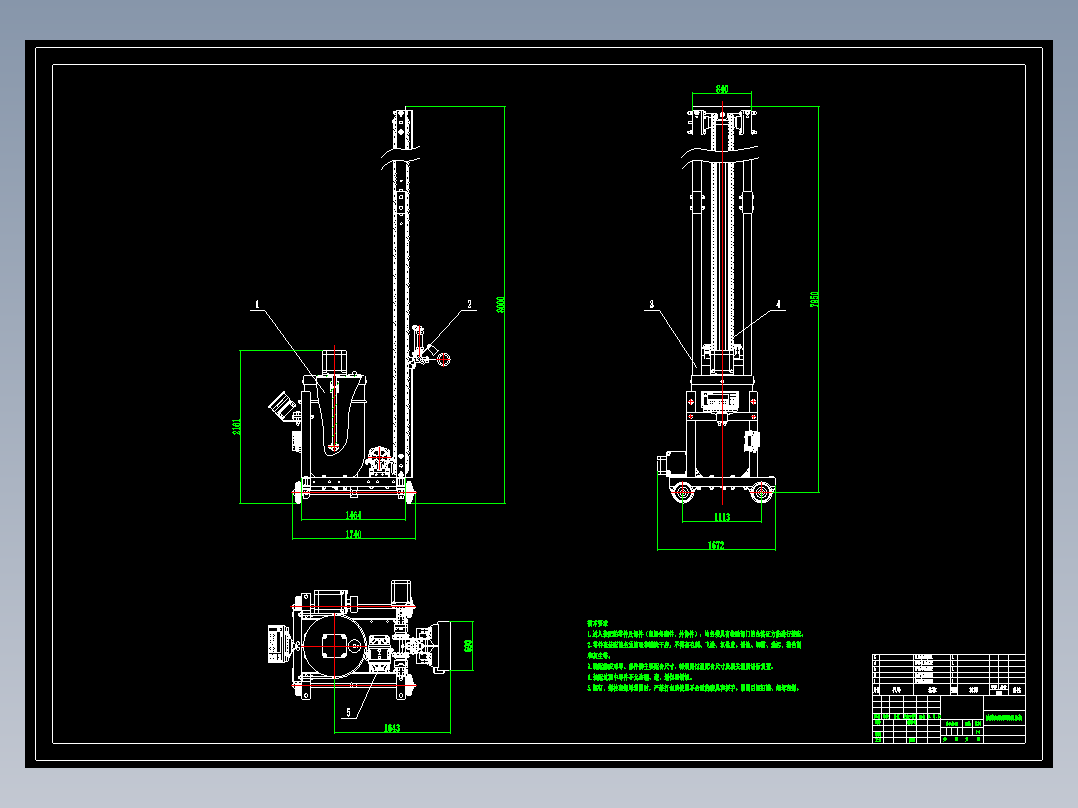Select the title block drawing name cell
The width and height of the screenshot is (1078, 808).
(x=1004, y=718)
